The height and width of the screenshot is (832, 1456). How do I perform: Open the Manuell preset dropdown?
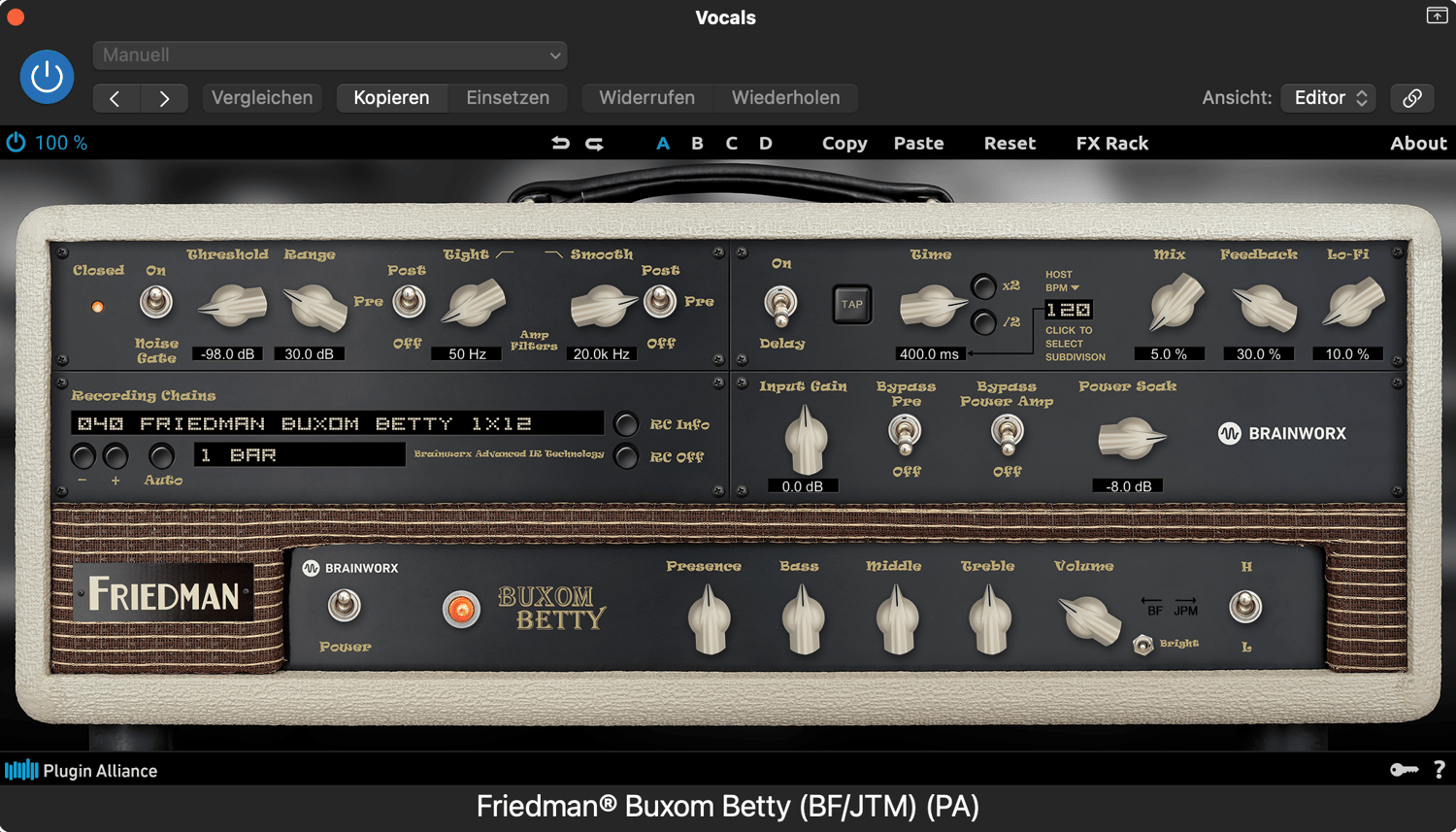click(330, 55)
